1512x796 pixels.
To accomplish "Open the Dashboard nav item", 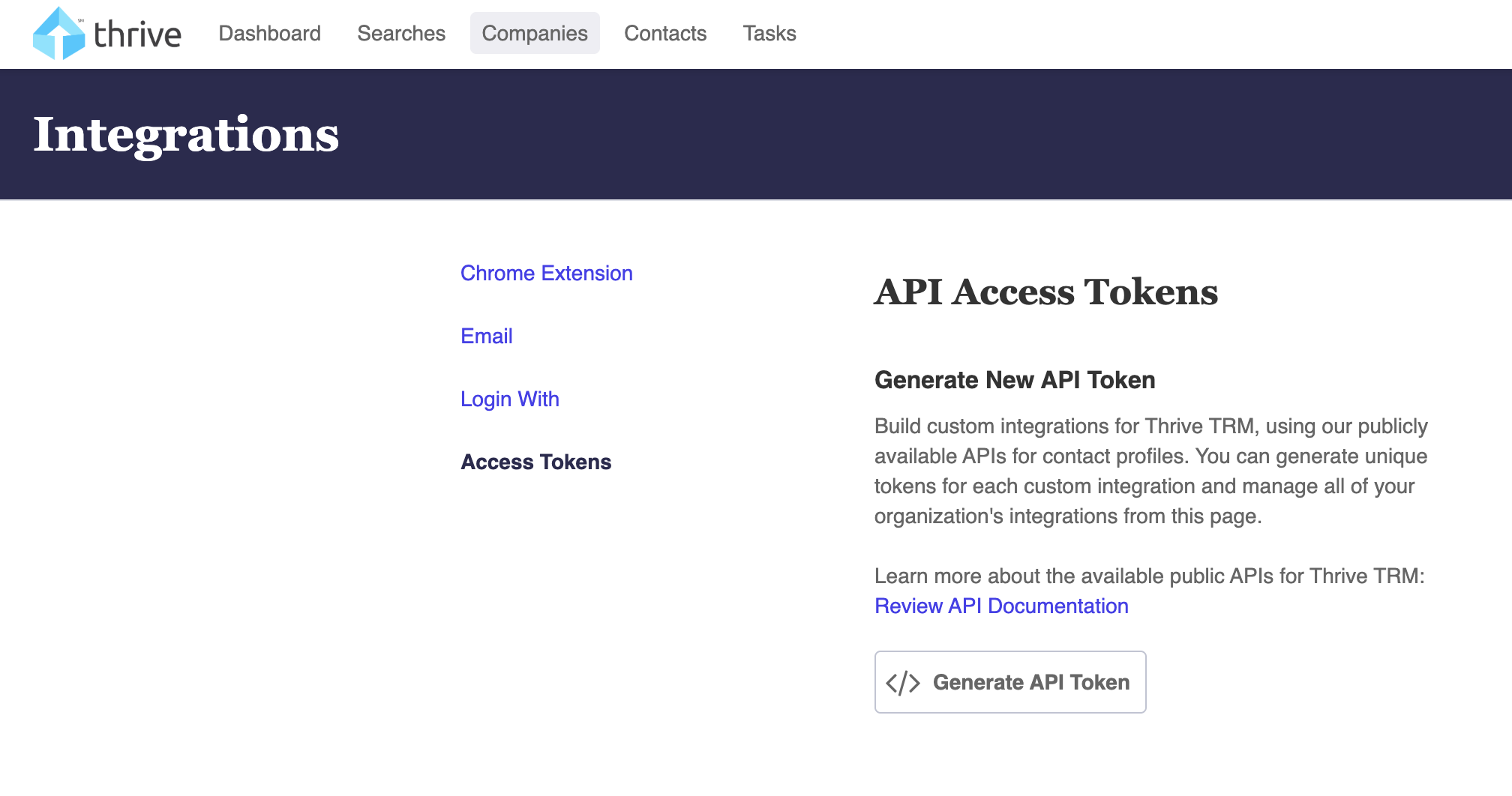I will tap(269, 34).
